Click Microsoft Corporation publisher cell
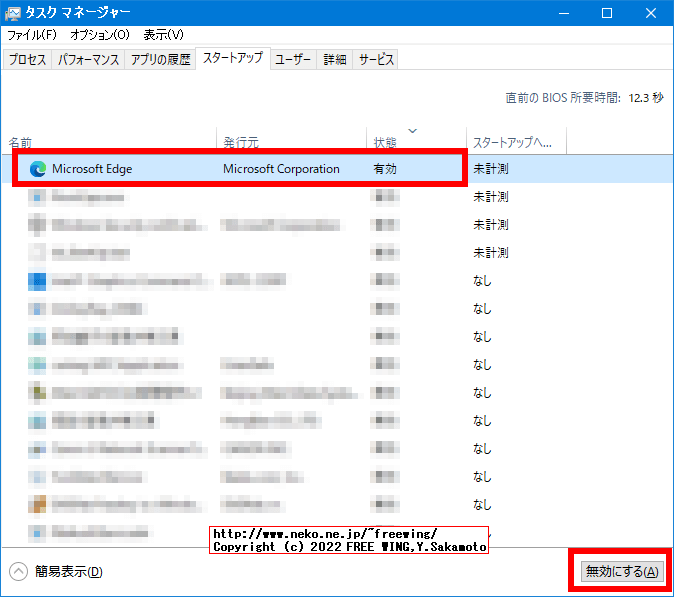The image size is (674, 597). tap(281, 169)
